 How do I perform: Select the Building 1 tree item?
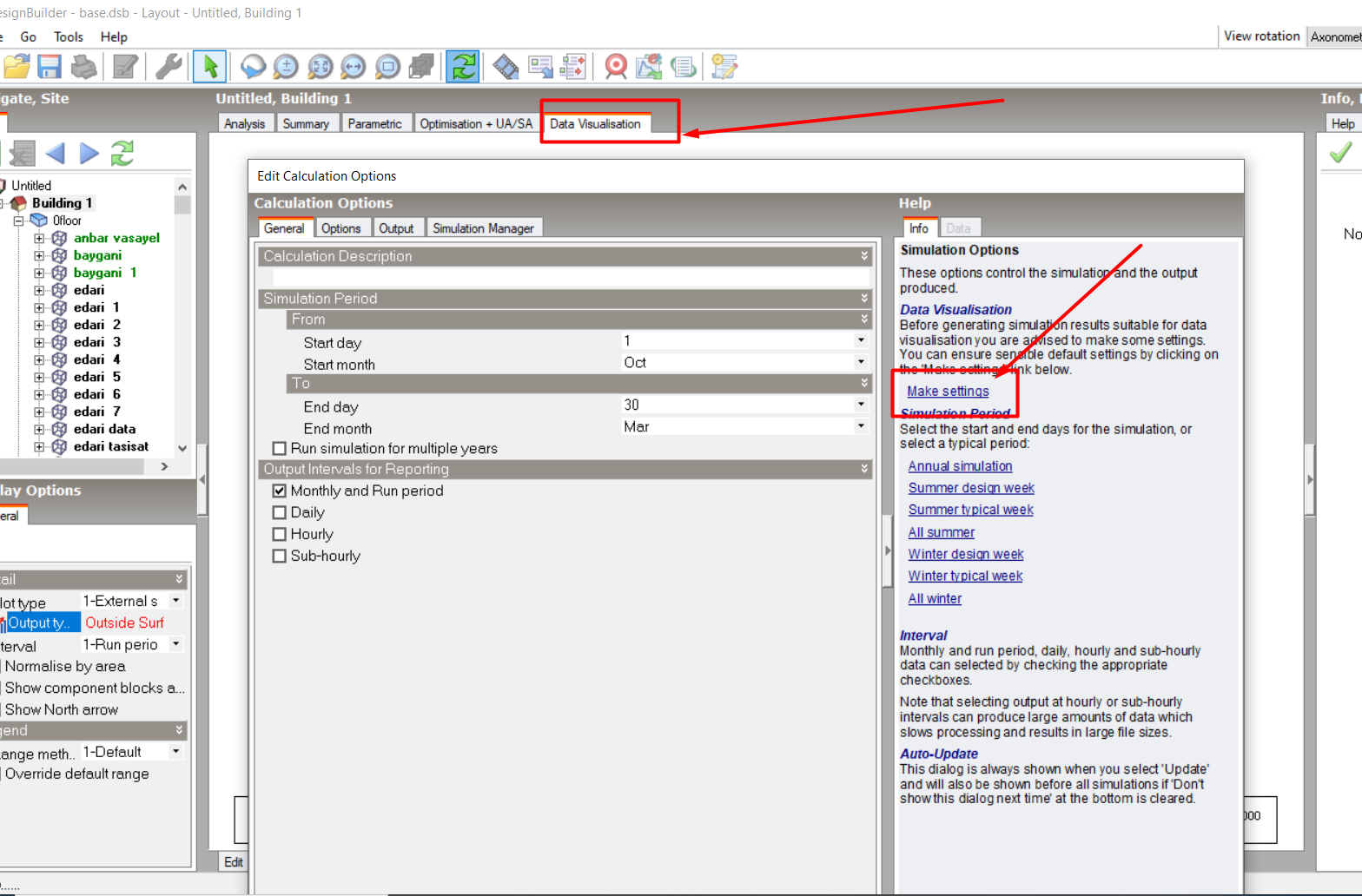[x=62, y=203]
